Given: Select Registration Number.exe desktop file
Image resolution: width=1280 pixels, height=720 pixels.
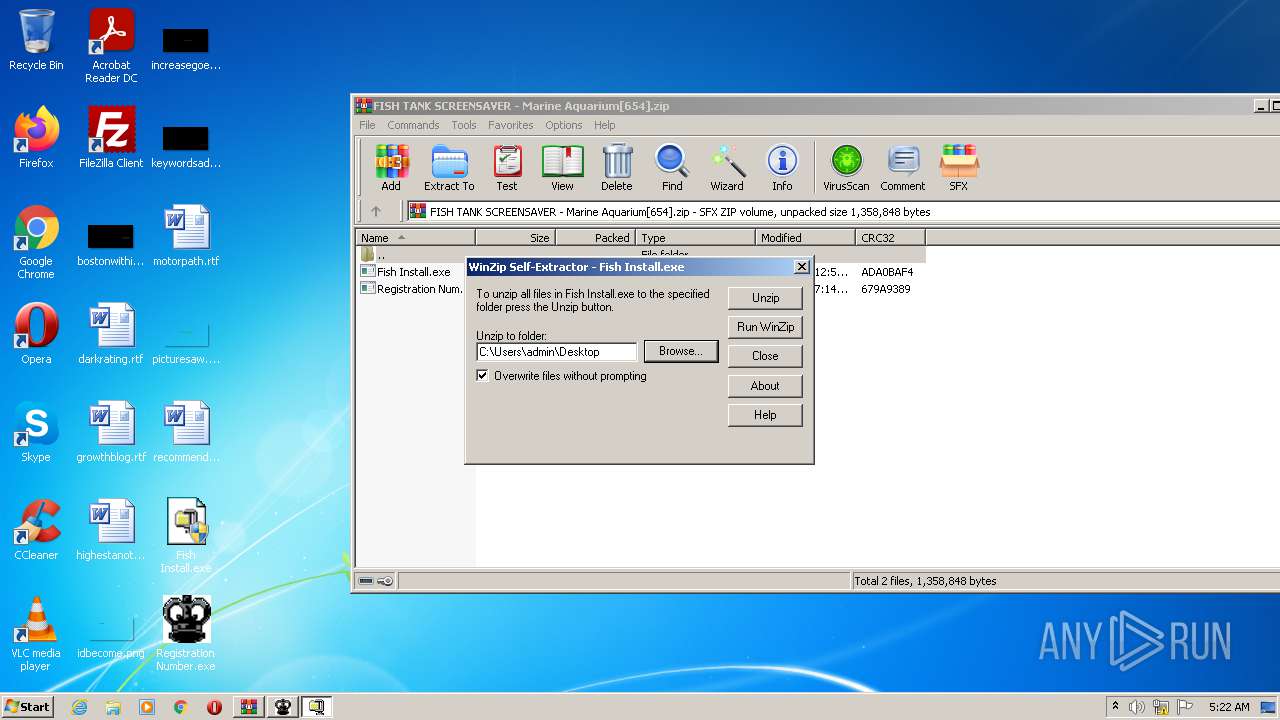Looking at the screenshot, I should tap(186, 635).
